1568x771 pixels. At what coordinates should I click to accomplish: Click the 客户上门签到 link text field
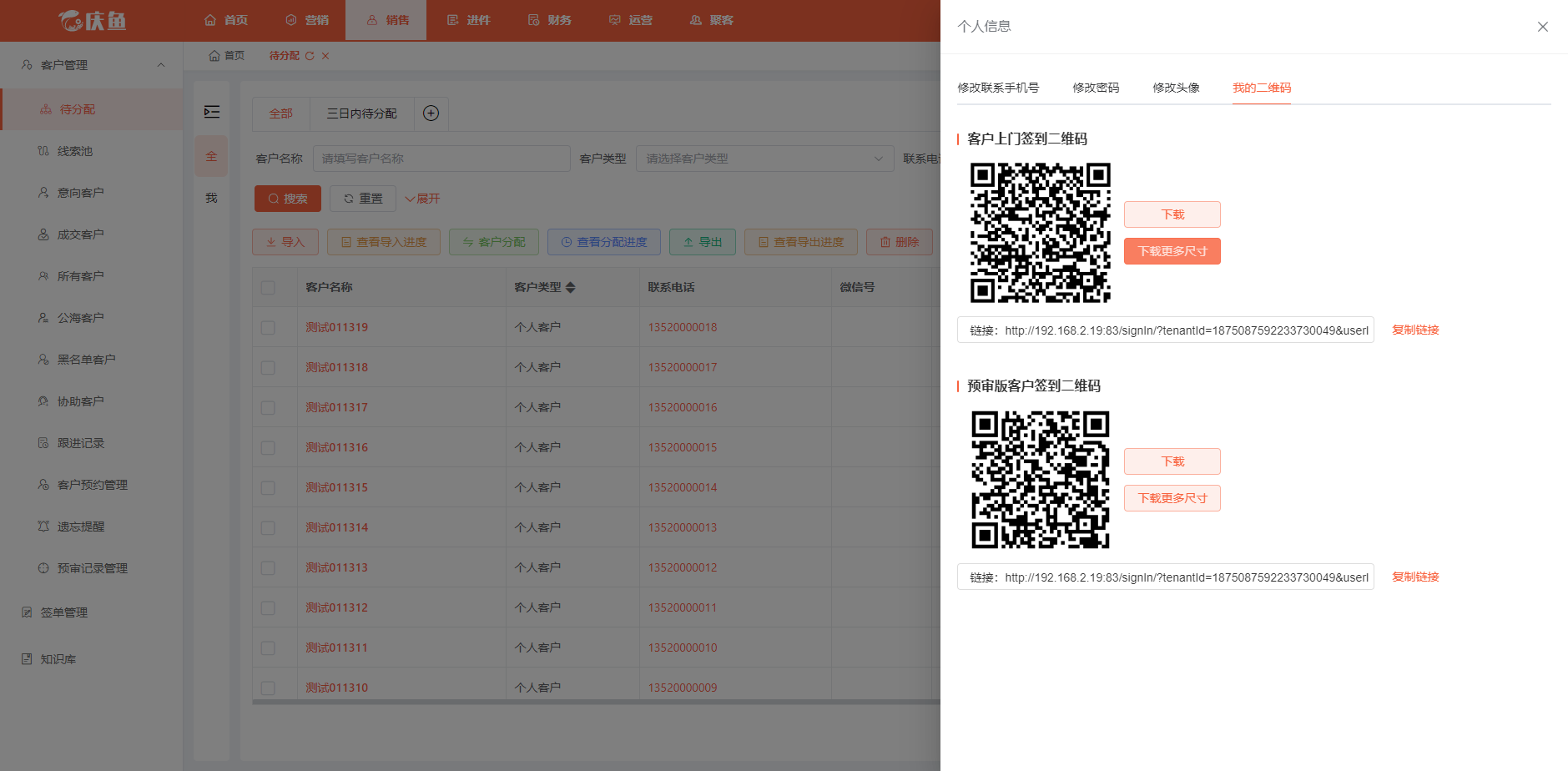click(1166, 330)
